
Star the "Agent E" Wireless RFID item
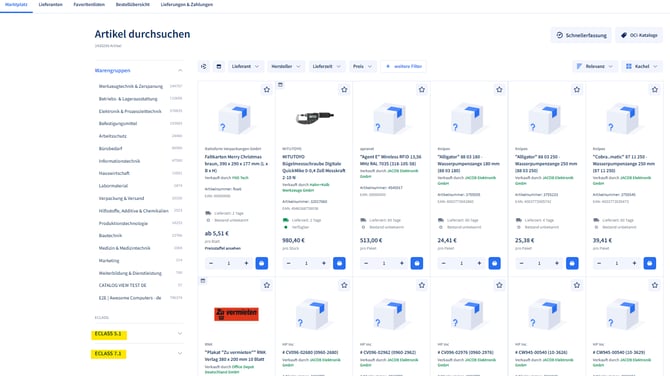coord(422,90)
